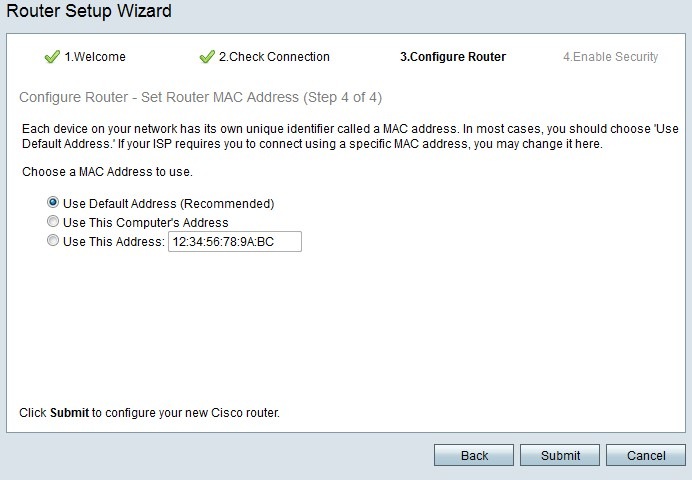Viewport: 692px width, 480px height.
Task: Click the green checkmark beside Welcome step
Action: pyautogui.click(x=52, y=57)
